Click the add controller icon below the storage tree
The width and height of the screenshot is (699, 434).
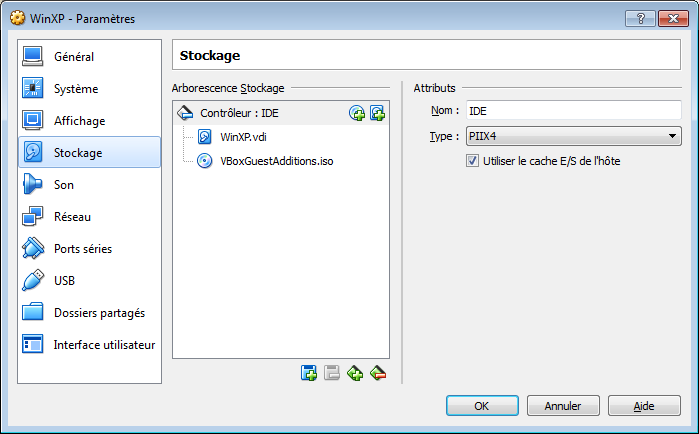(309, 373)
